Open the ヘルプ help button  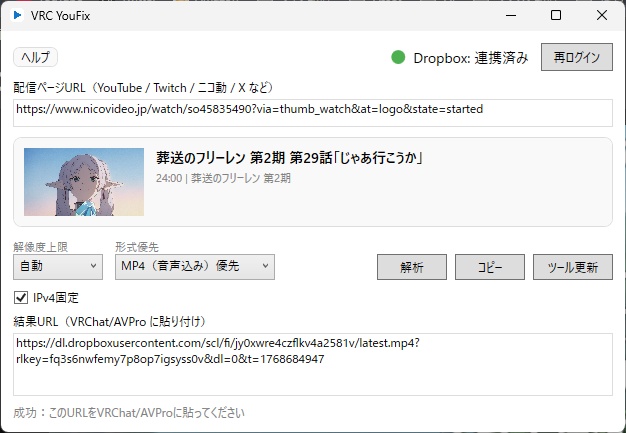36,57
